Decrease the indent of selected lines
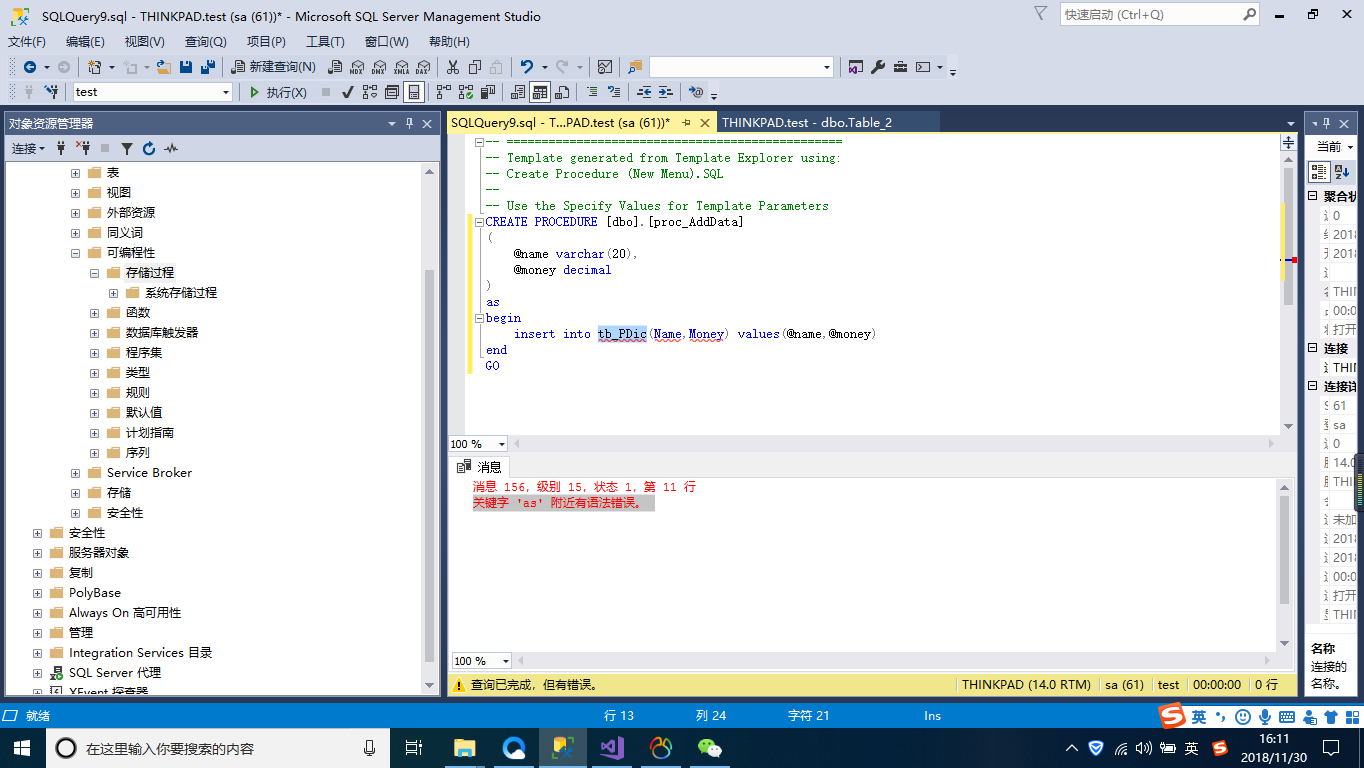This screenshot has height=768, width=1364. pyautogui.click(x=644, y=92)
